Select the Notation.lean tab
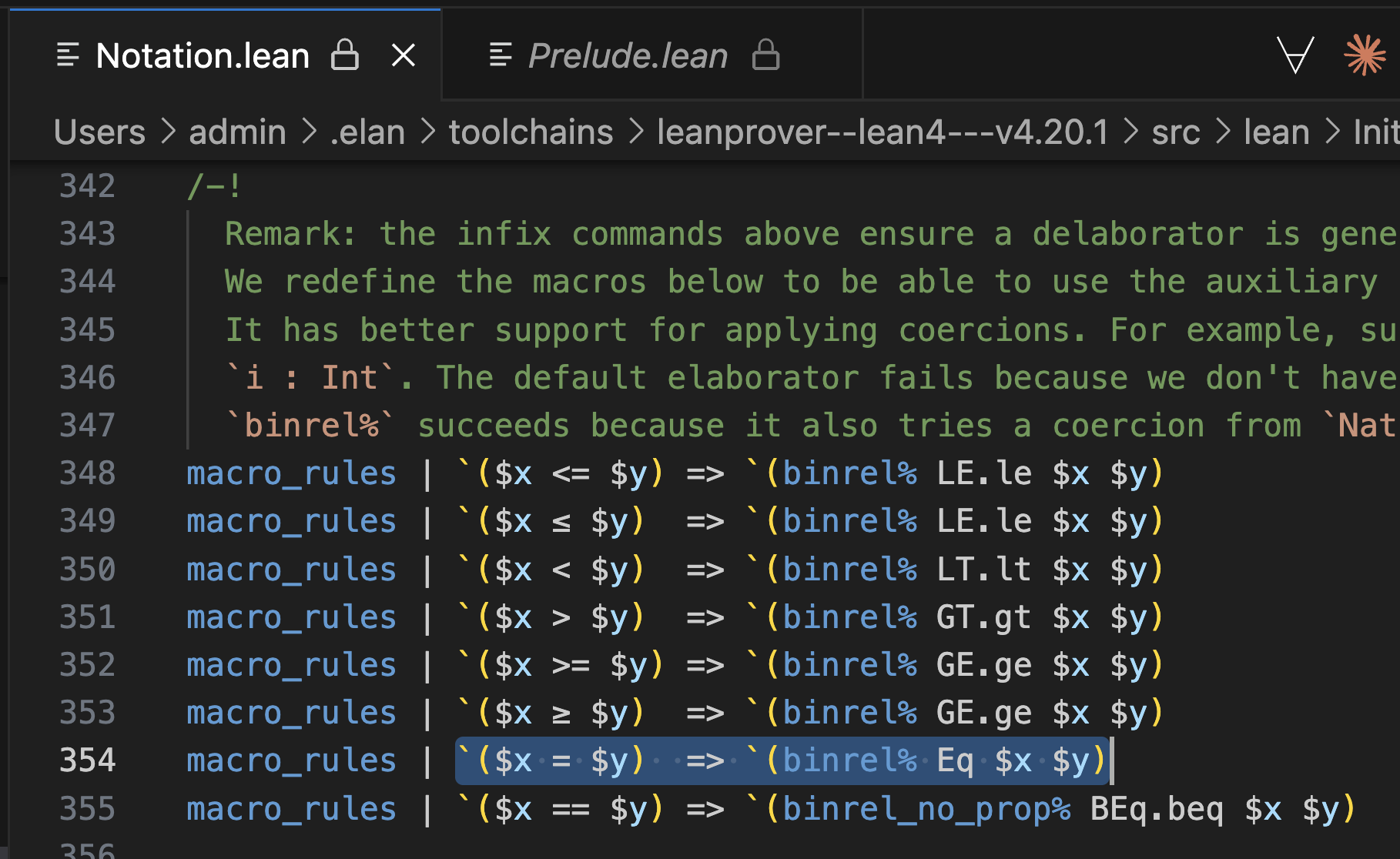This screenshot has width=1400, height=859. [202, 55]
